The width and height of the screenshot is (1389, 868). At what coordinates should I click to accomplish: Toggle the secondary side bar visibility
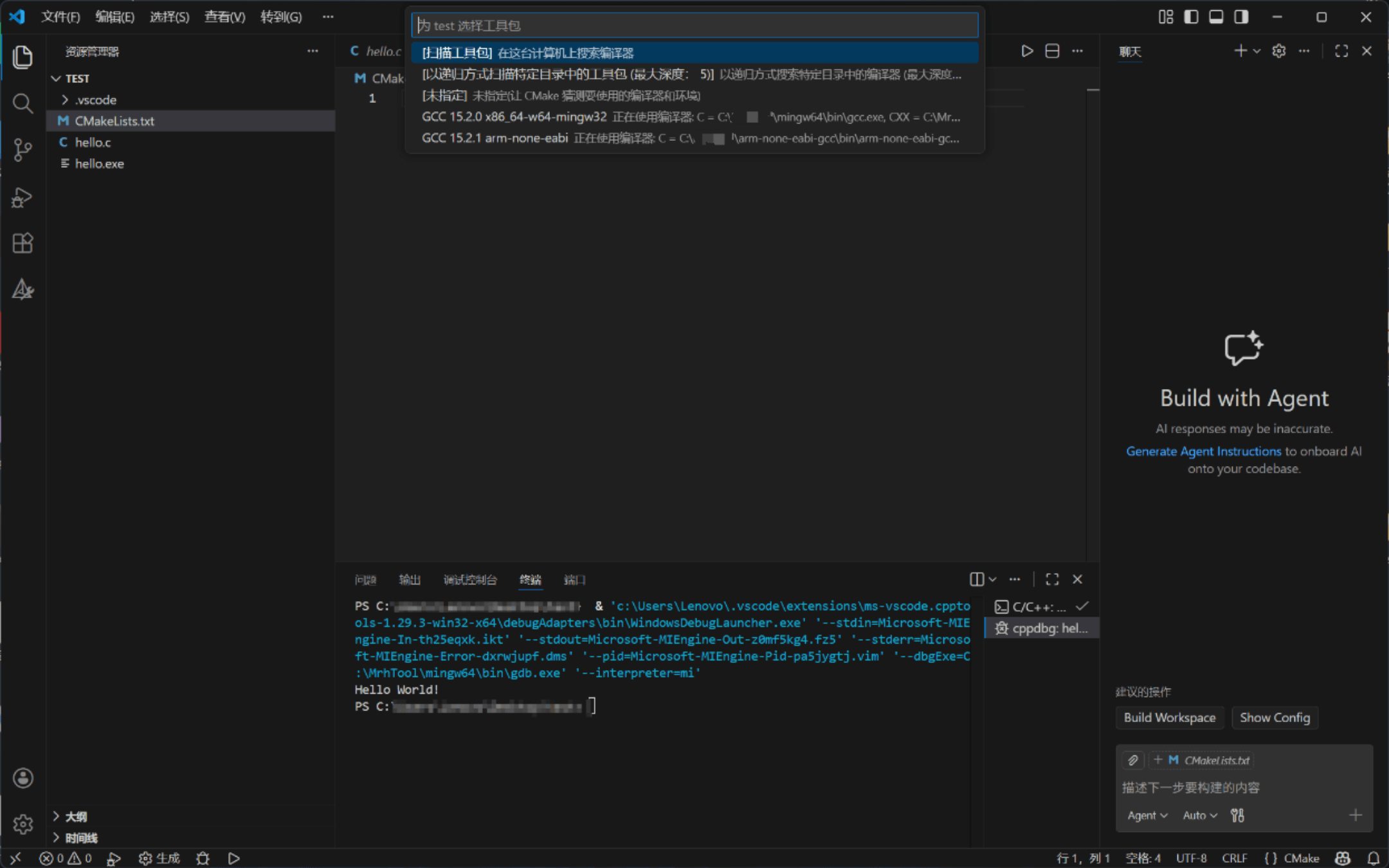[x=1240, y=17]
